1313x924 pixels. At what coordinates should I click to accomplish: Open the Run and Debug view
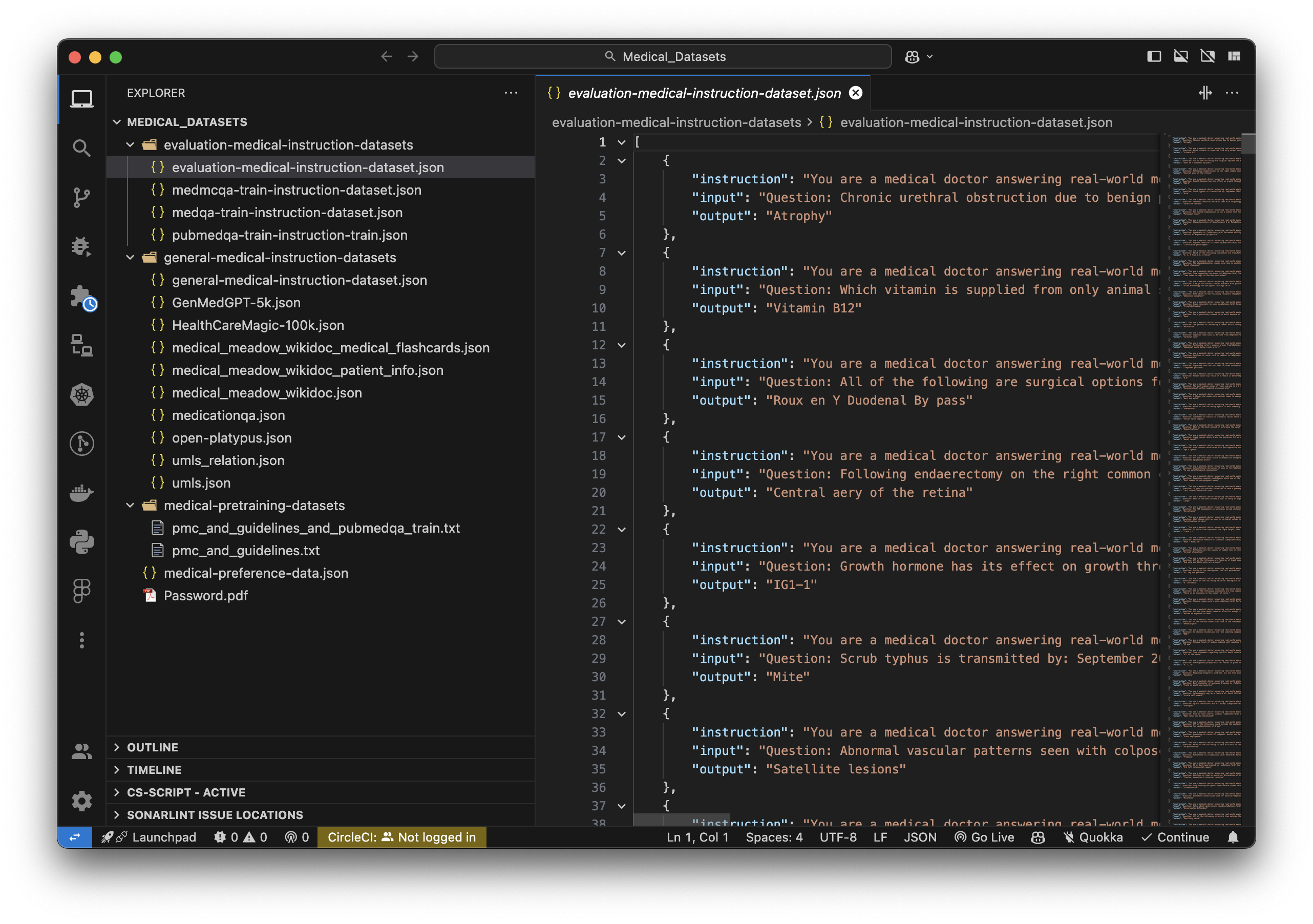(82, 246)
